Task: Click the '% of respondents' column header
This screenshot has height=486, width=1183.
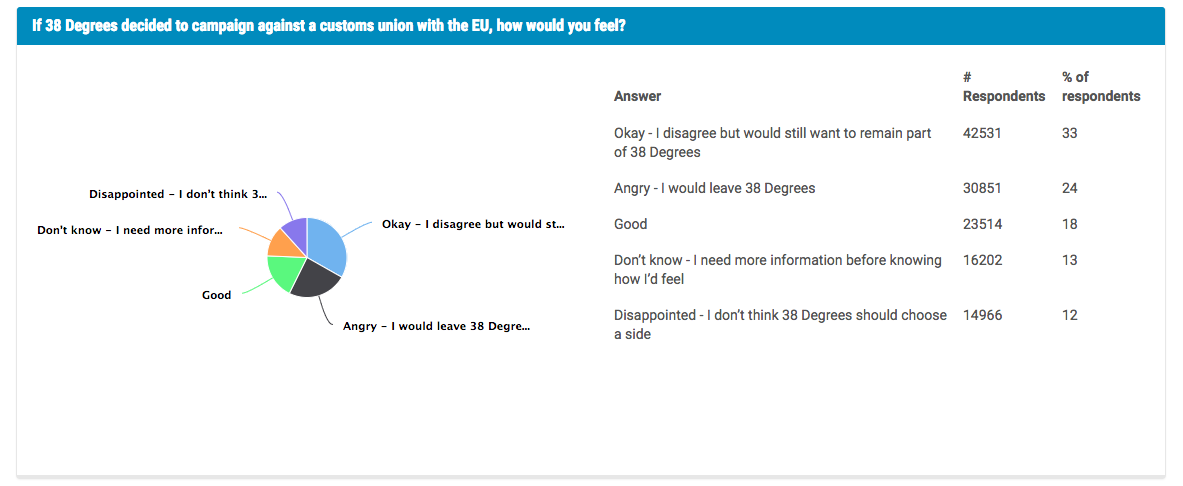Action: 1100,87
